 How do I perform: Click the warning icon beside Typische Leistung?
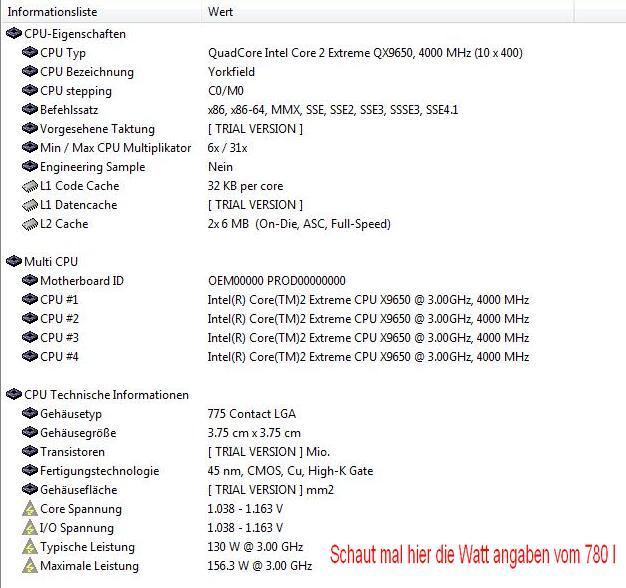point(30,546)
